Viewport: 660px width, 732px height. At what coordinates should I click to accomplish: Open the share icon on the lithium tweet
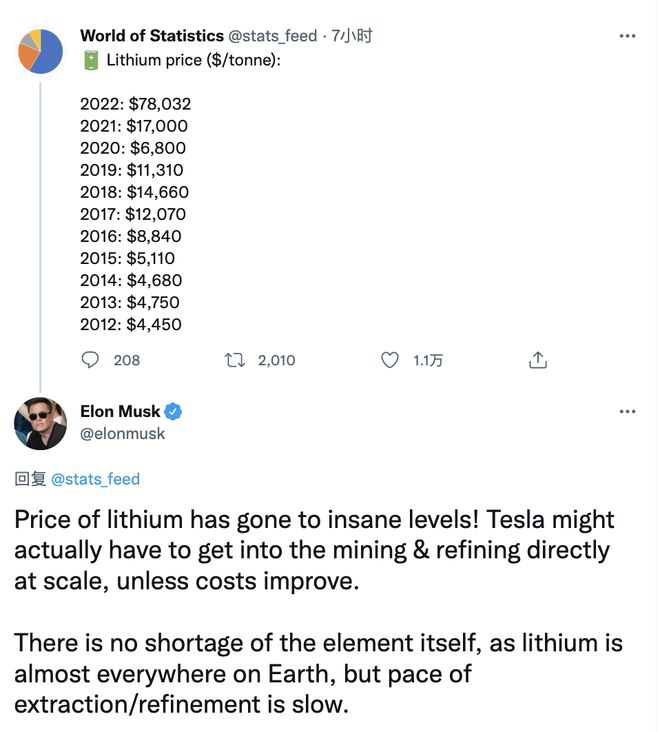coord(537,360)
